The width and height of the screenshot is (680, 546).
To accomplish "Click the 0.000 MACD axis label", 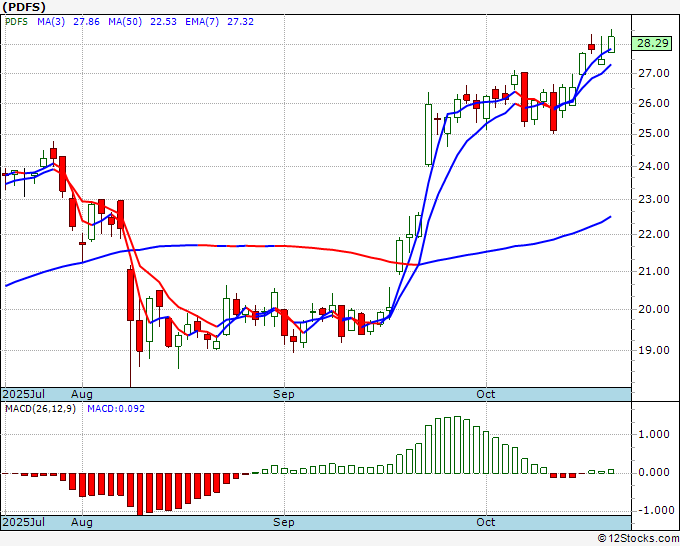I will coord(654,472).
